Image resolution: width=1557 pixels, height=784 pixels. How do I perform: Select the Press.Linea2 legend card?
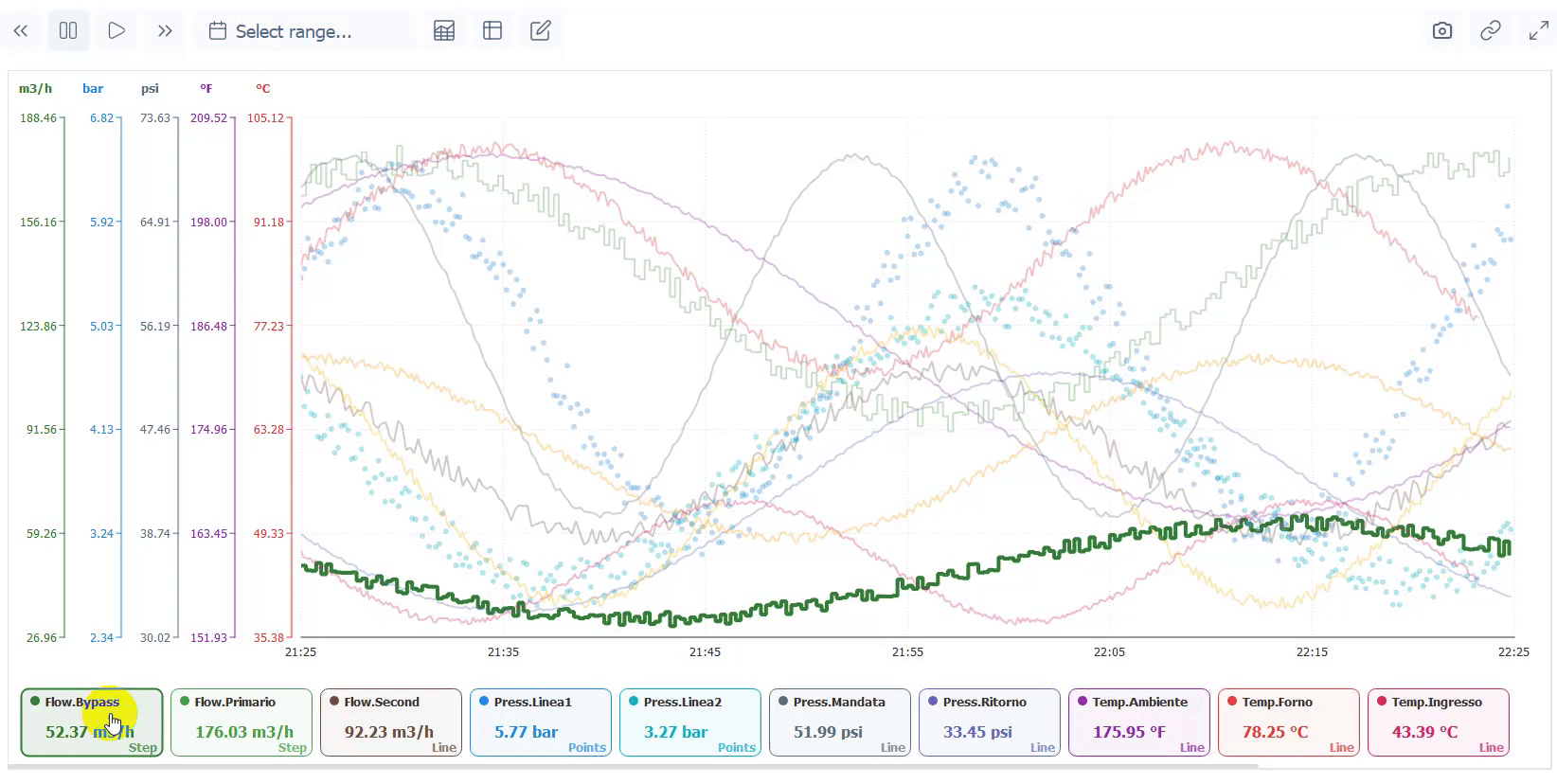tap(689, 722)
